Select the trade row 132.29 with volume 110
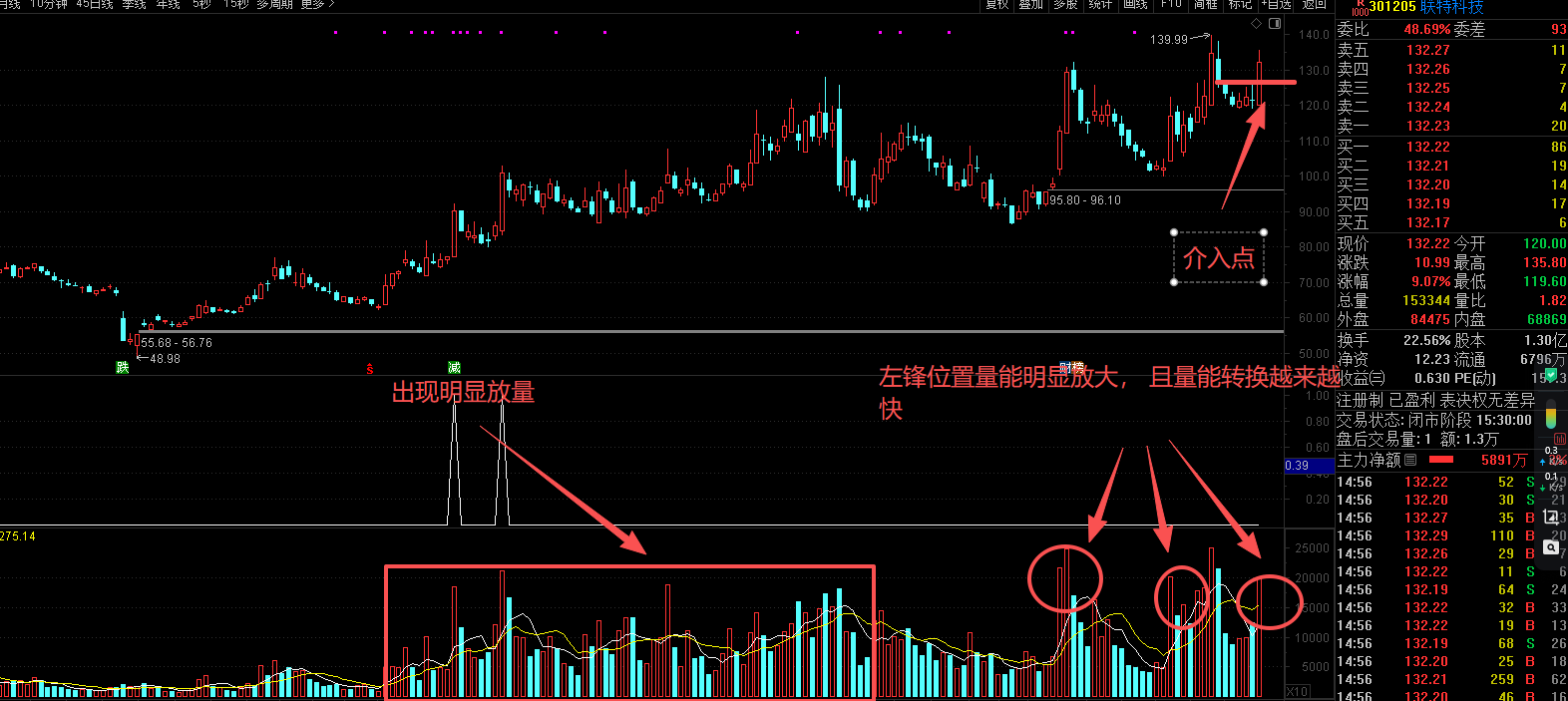The height and width of the screenshot is (701, 1568). pyautogui.click(x=1451, y=535)
